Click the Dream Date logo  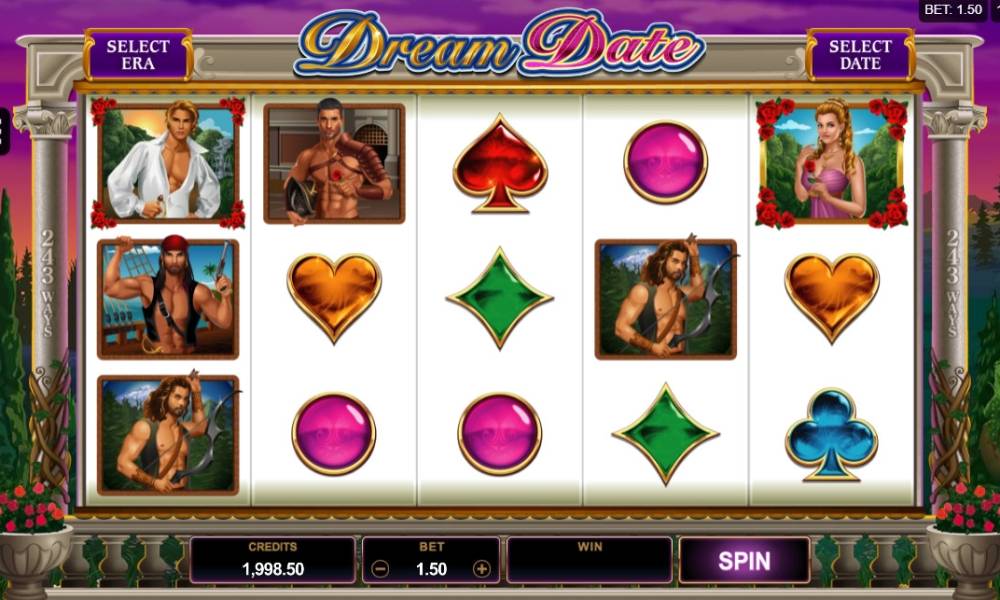tap(499, 43)
